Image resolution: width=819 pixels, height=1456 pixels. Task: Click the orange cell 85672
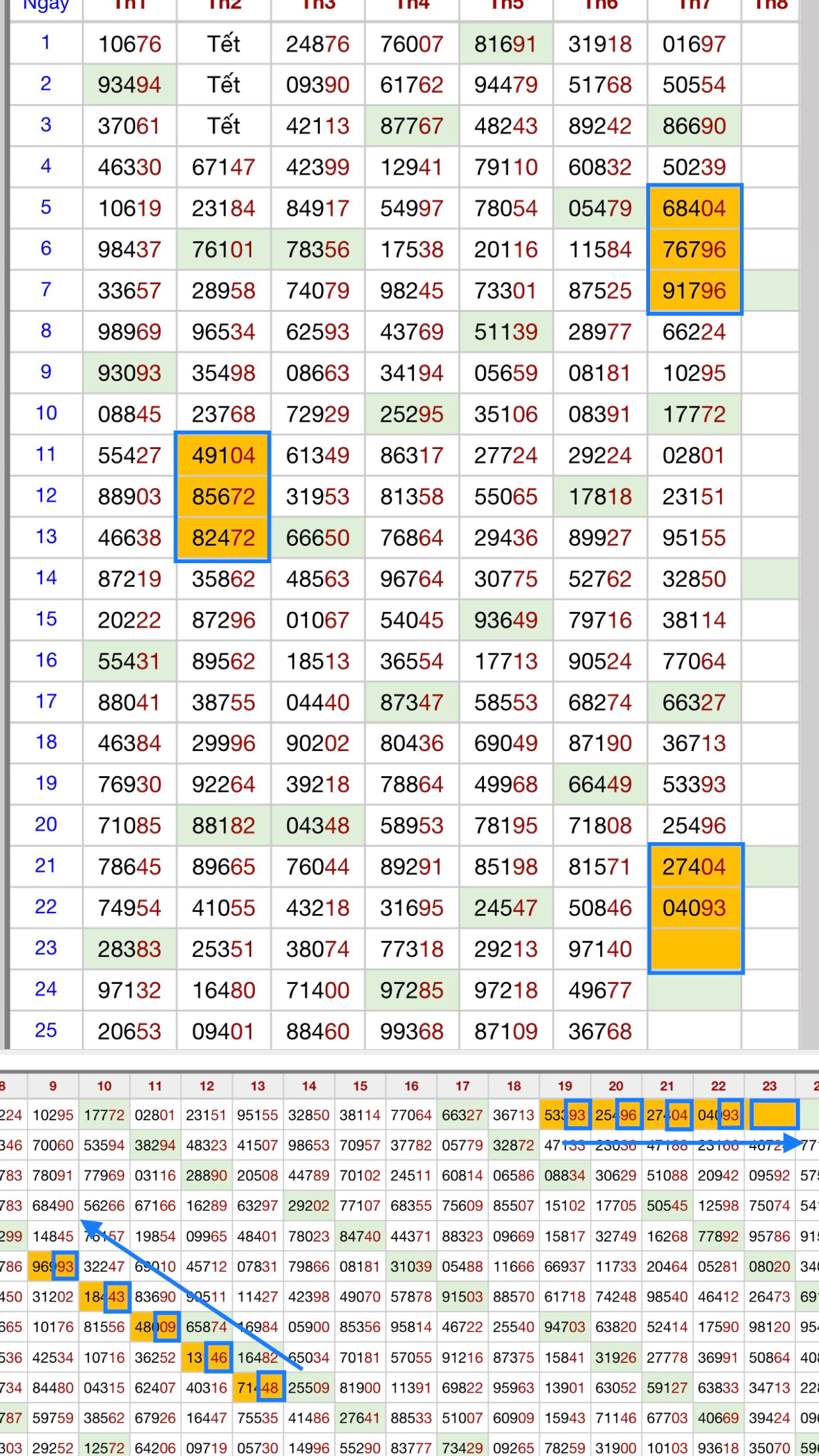point(223,497)
